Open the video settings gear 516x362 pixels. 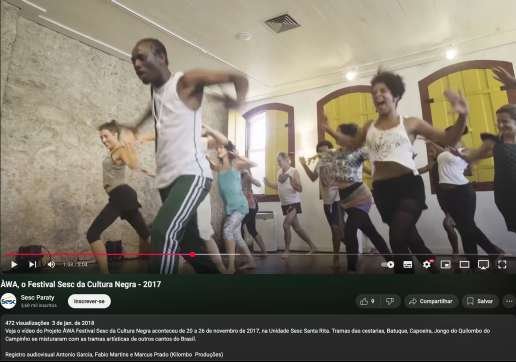coord(427,264)
